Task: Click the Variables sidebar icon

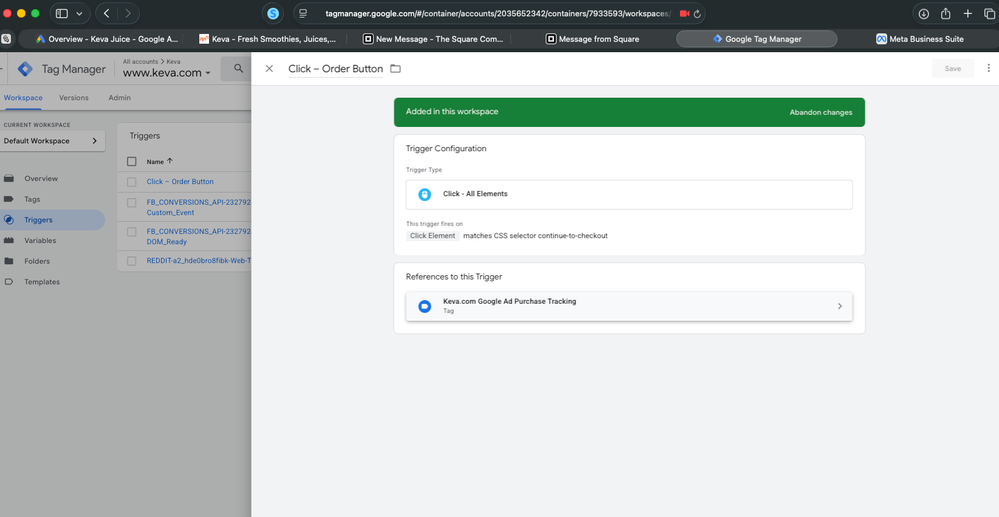Action: (x=9, y=240)
